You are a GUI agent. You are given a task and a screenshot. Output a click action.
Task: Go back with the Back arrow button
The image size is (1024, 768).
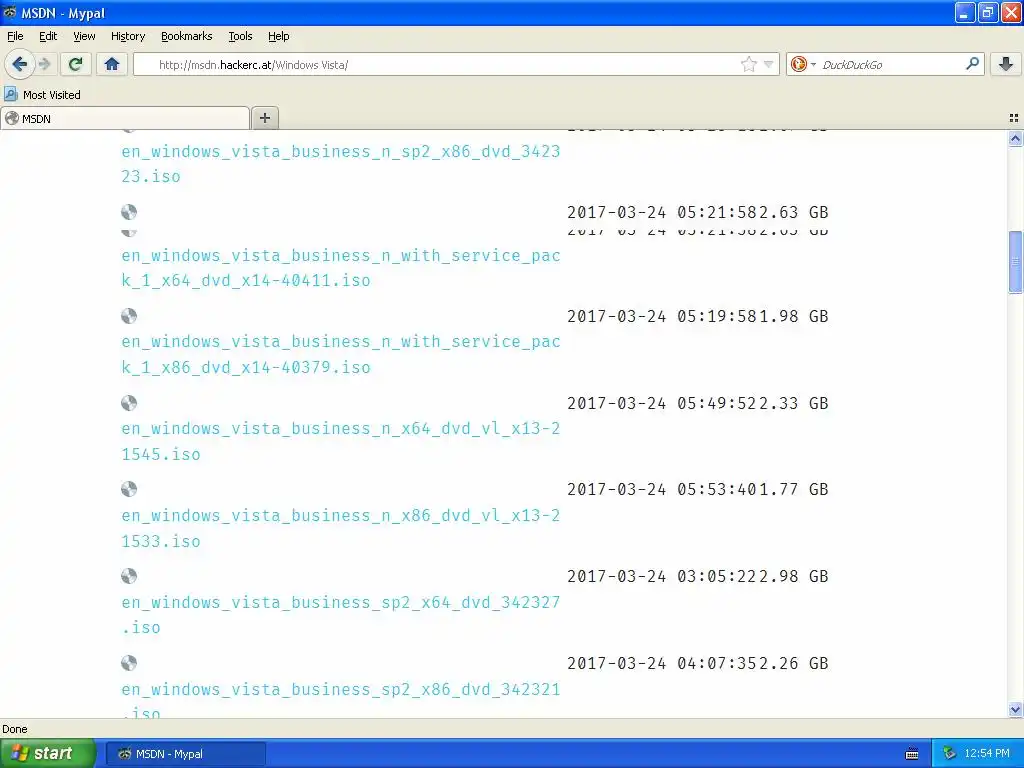coord(19,64)
